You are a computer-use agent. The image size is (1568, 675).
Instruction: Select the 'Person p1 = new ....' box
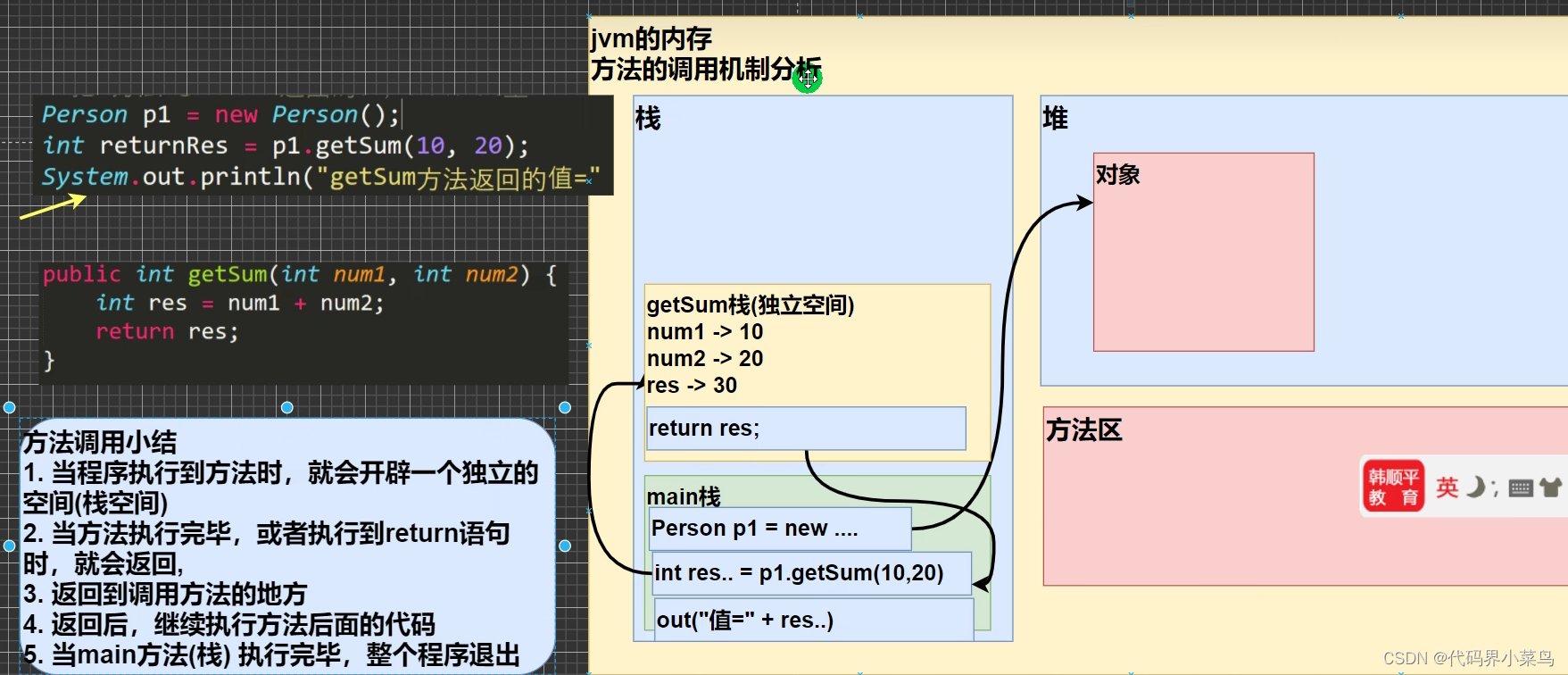pos(780,529)
